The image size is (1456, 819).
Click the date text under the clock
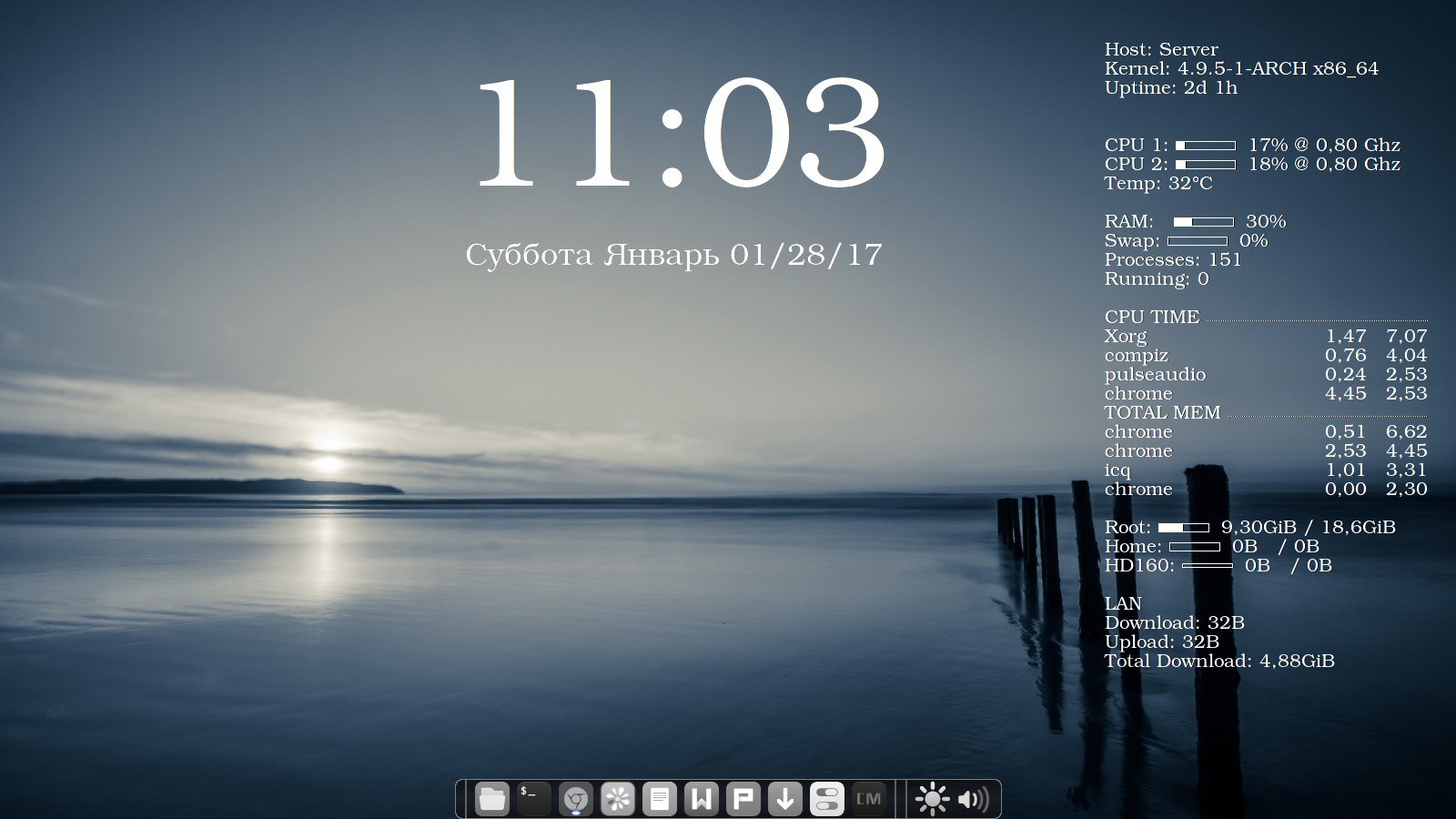(673, 255)
